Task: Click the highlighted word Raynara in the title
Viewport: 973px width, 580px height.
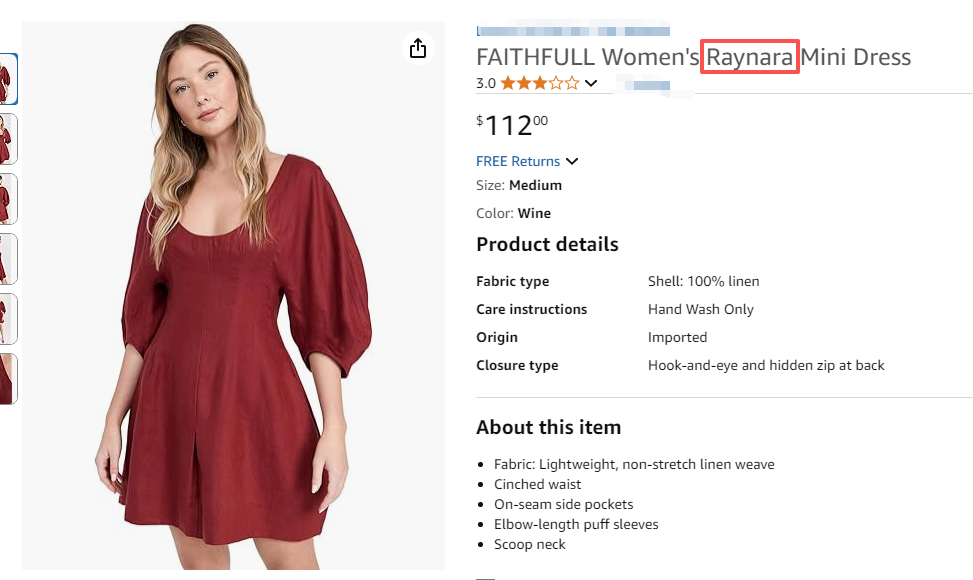Action: point(750,57)
